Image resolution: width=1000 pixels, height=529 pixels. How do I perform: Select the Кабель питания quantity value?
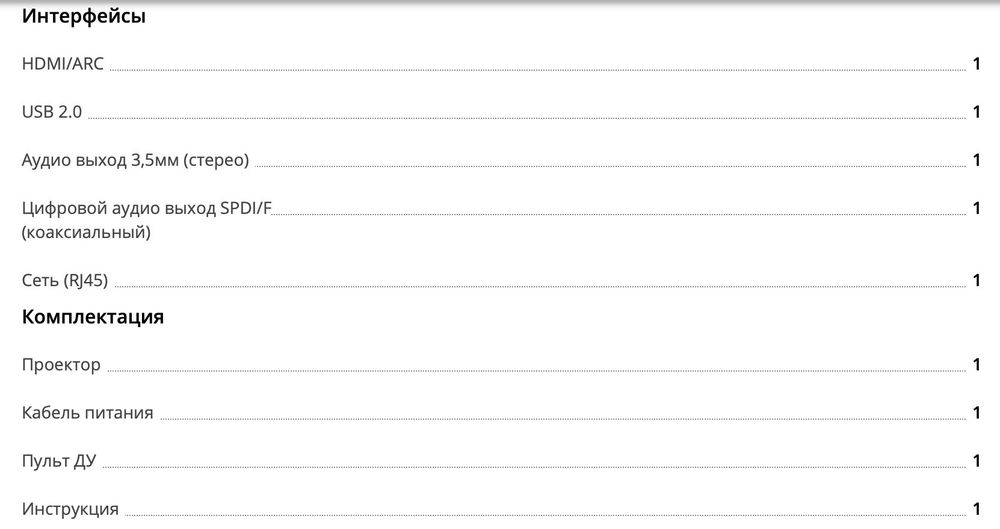976,413
